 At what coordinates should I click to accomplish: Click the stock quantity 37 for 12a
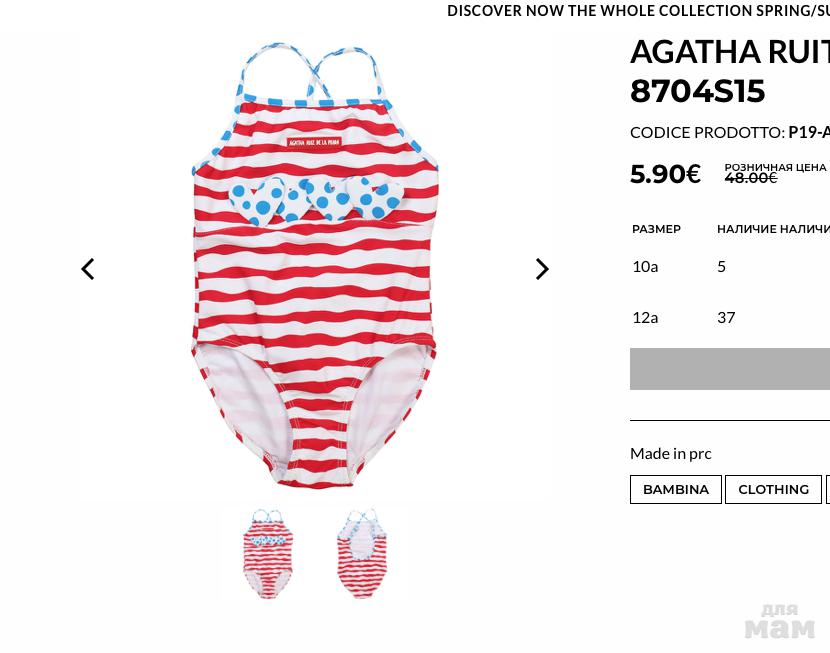(x=726, y=318)
